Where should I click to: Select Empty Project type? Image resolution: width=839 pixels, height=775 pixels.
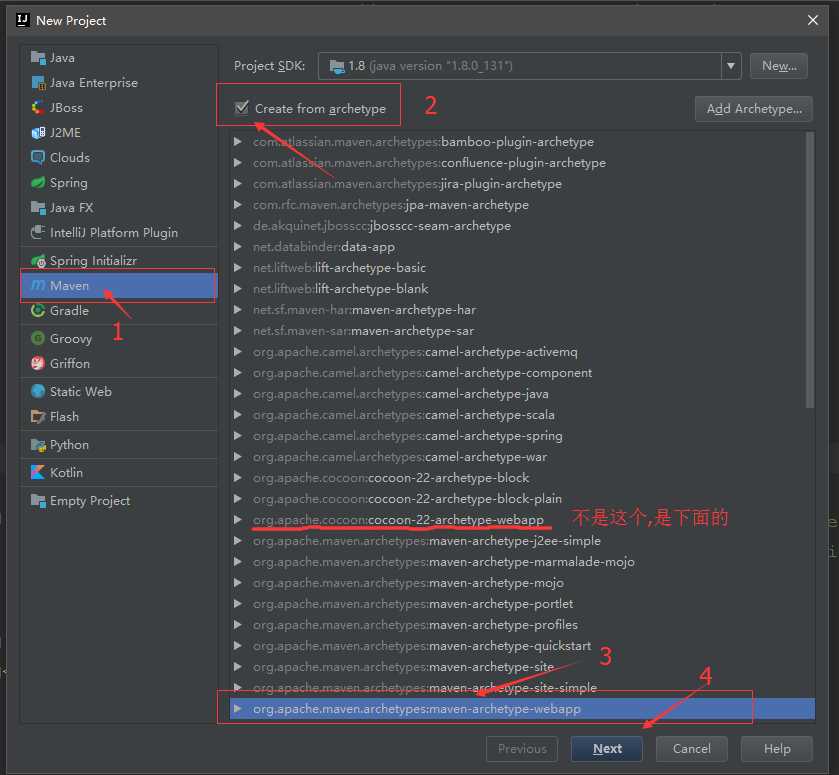[119, 500]
